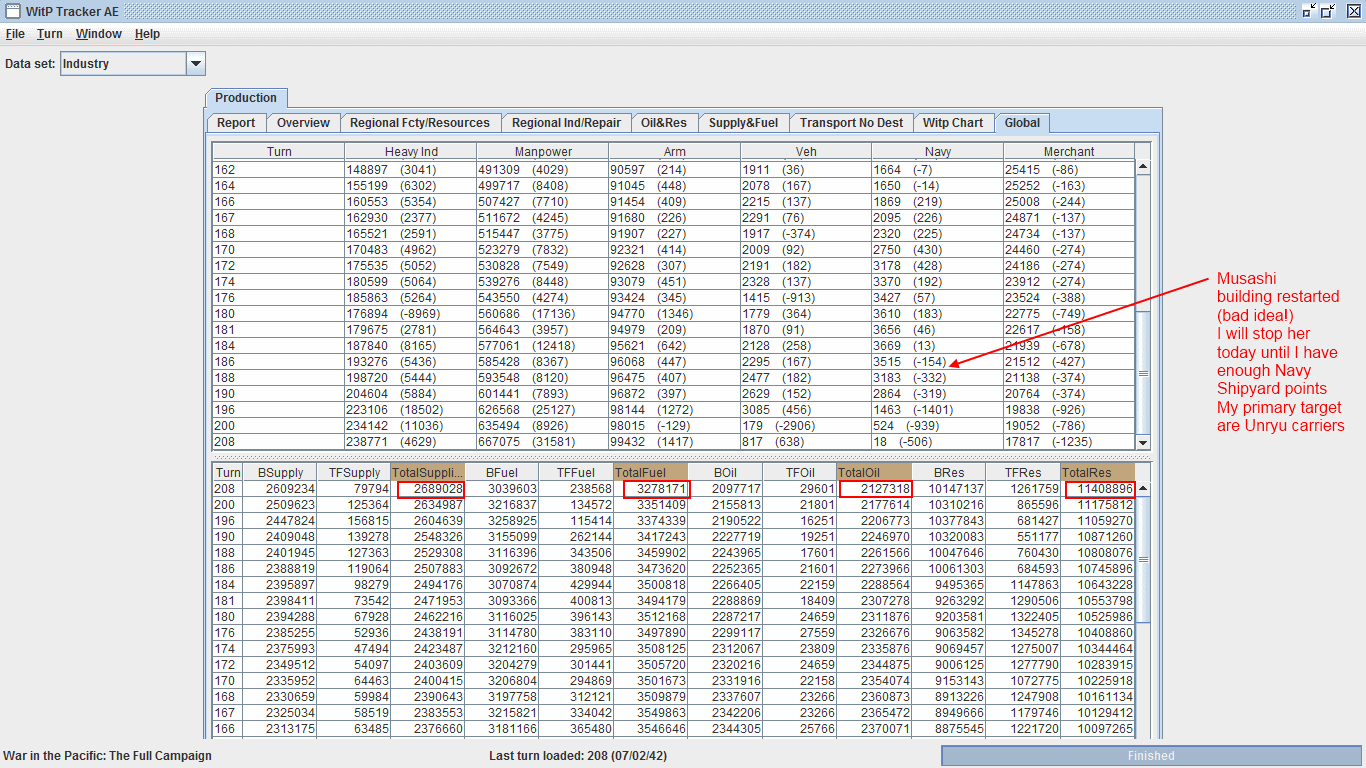Open the Window menu
Image resolution: width=1366 pixels, height=768 pixels.
98,34
